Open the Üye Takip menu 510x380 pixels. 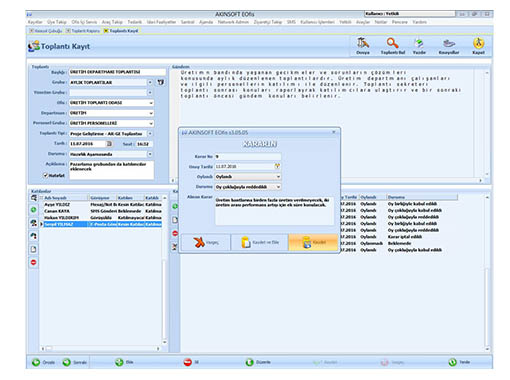point(57,22)
